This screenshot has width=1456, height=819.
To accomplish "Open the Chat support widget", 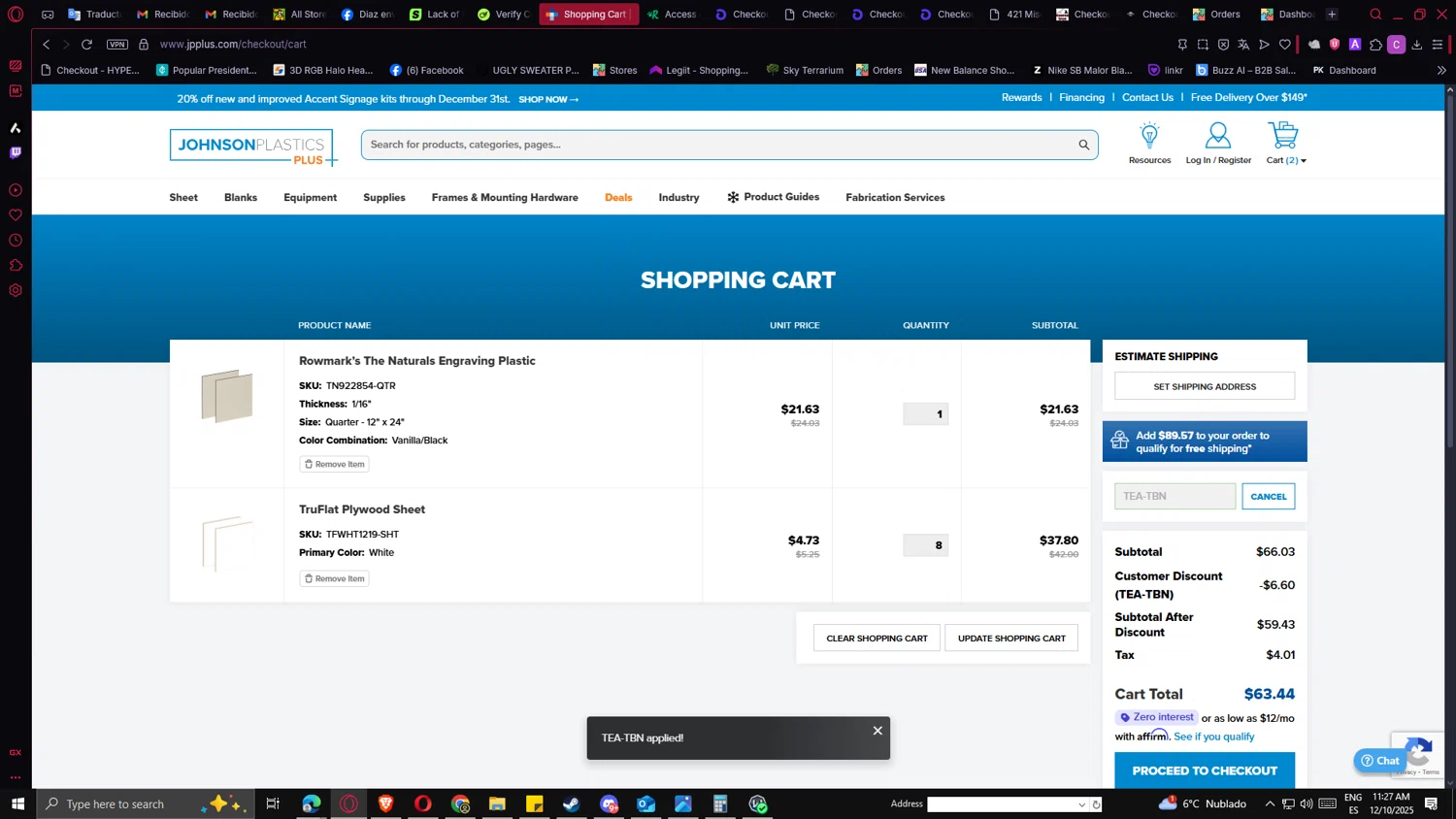I will click(x=1379, y=761).
